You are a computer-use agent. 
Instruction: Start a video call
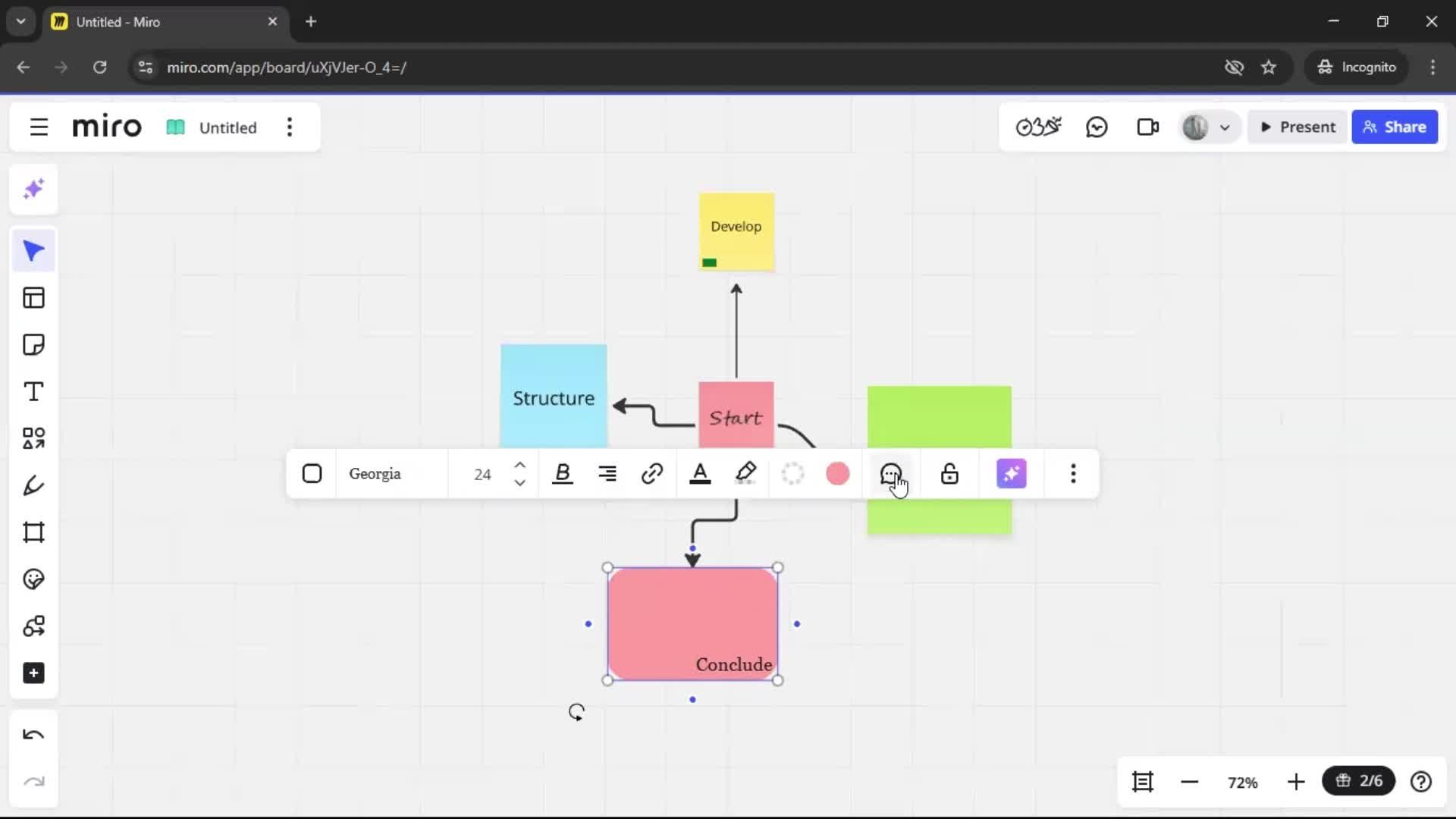1148,127
